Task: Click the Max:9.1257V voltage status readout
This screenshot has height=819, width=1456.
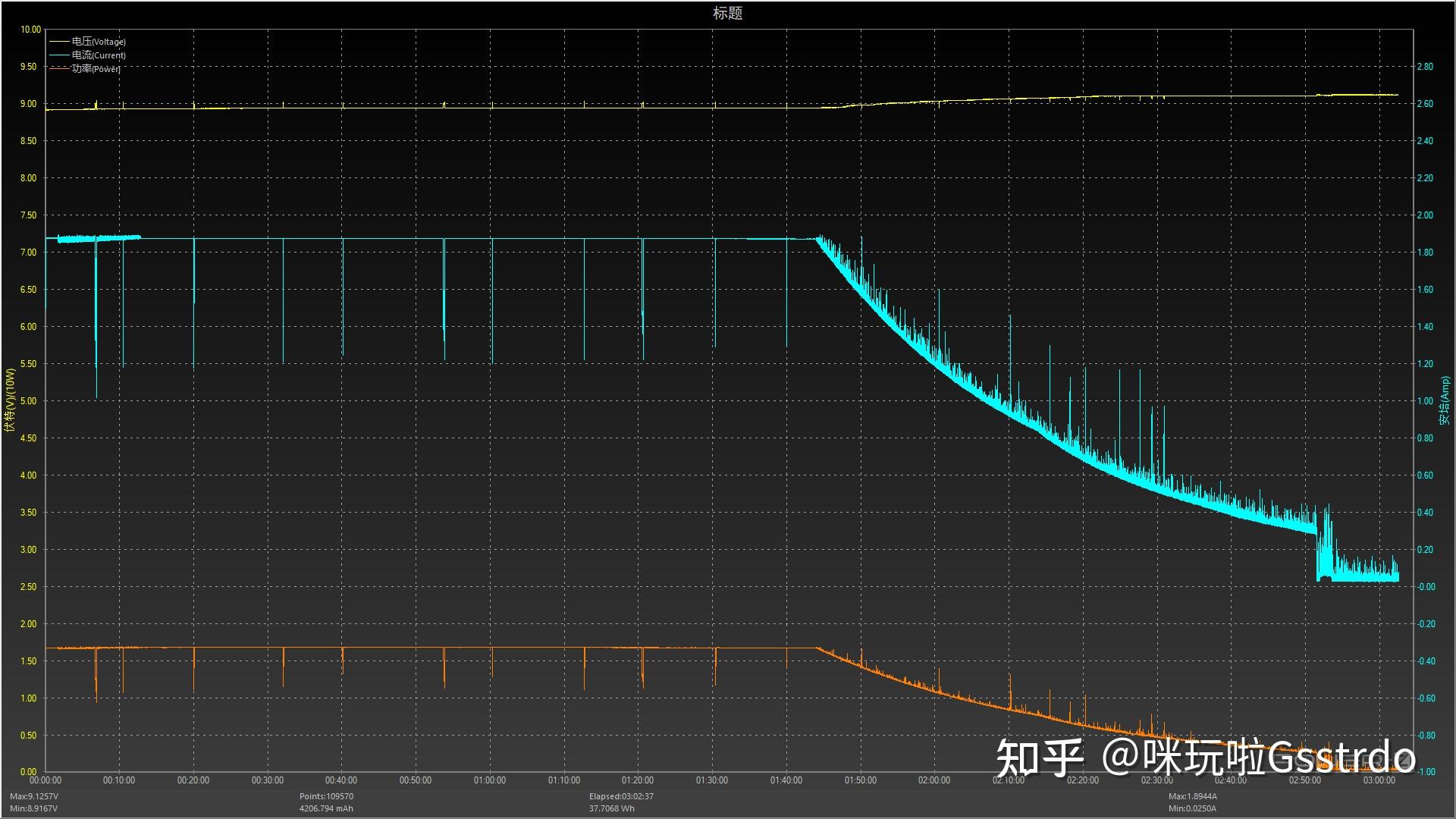Action: pyautogui.click(x=34, y=797)
